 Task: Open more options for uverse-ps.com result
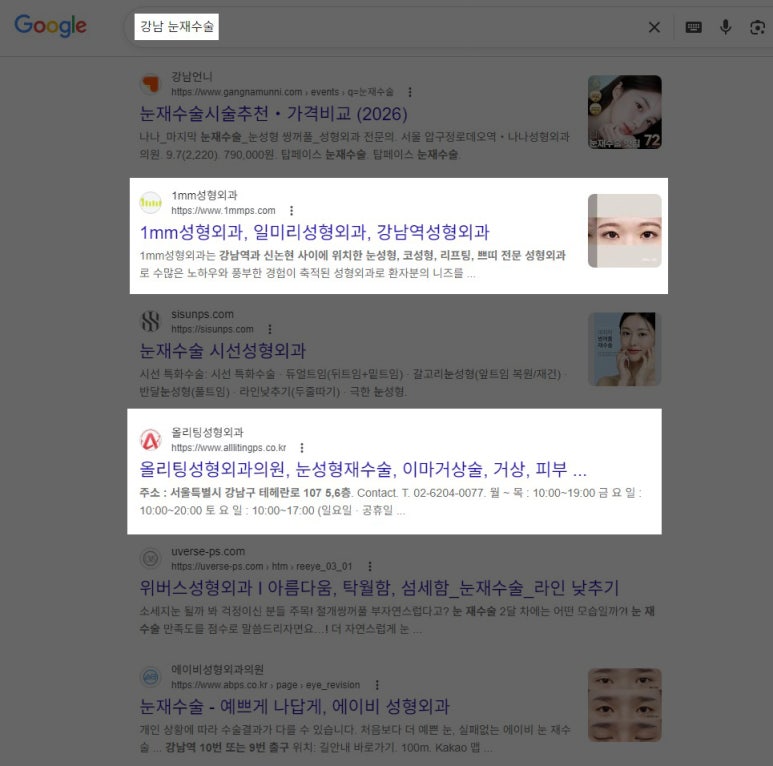(x=370, y=566)
